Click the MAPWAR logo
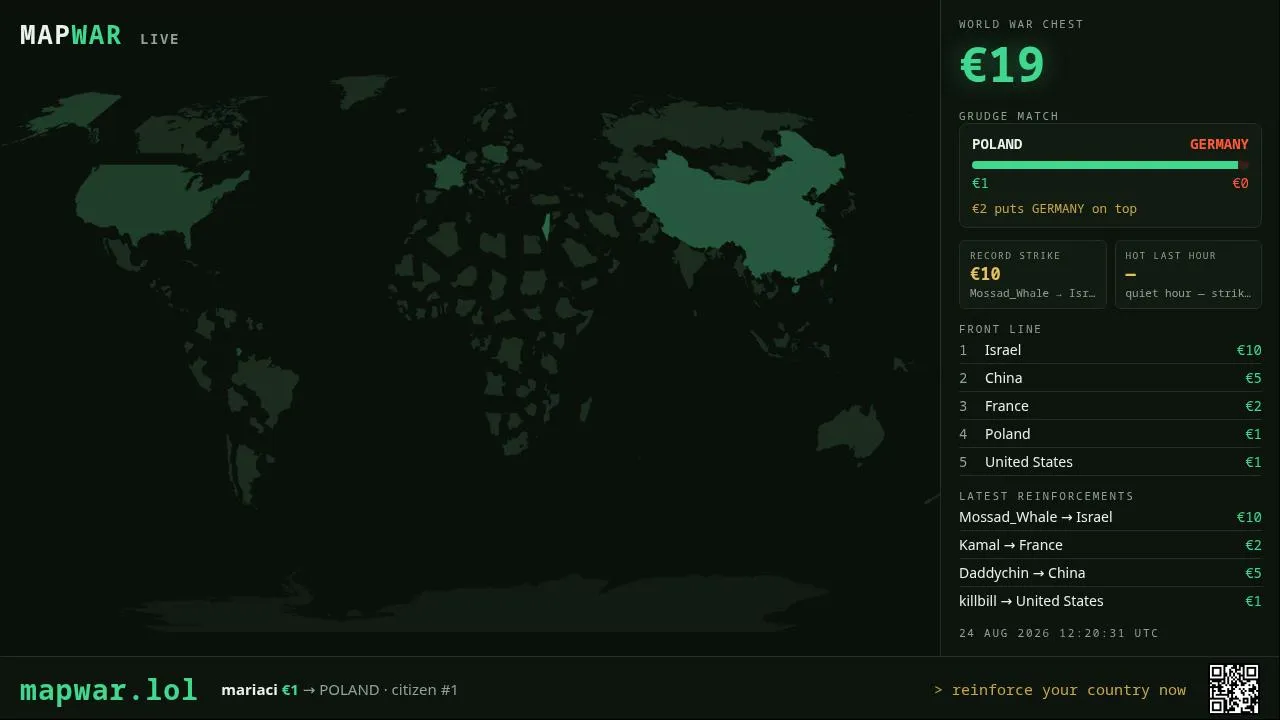1280x720 pixels. tap(70, 35)
